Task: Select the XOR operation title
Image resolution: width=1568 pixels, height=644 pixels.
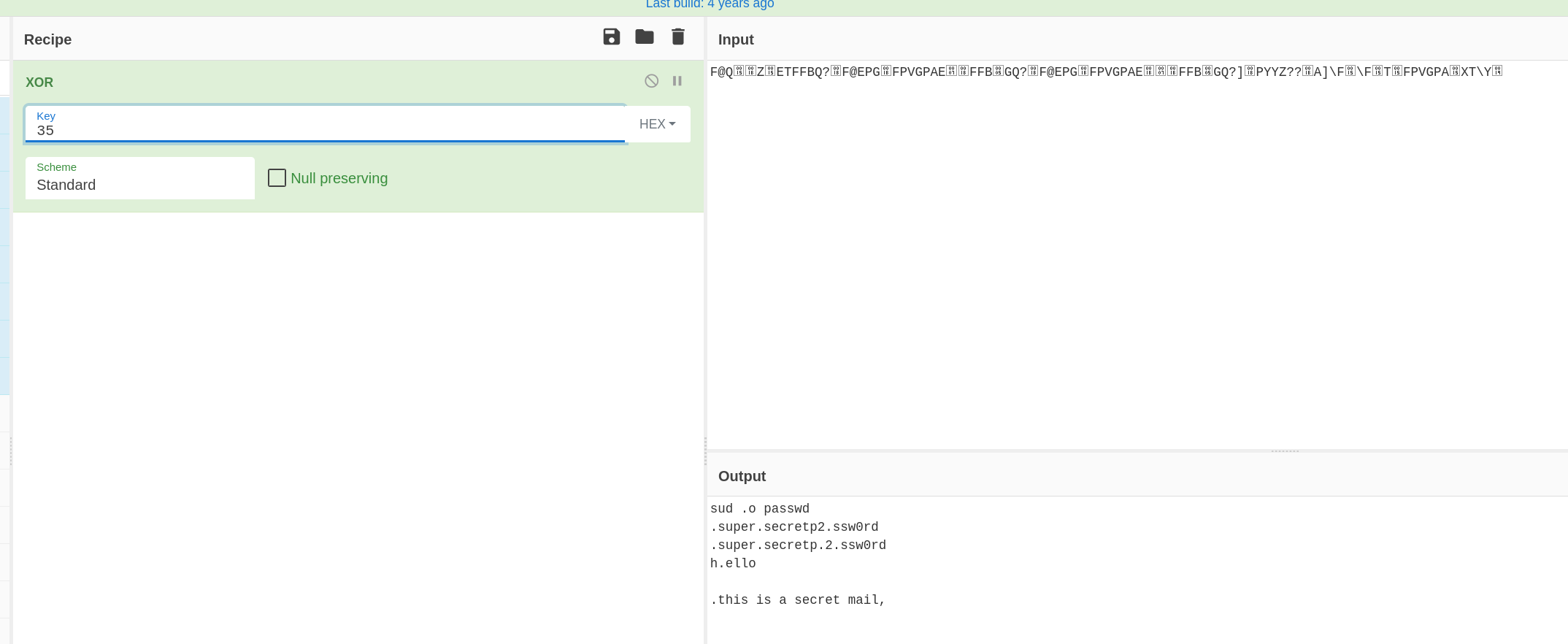Action: [x=39, y=83]
